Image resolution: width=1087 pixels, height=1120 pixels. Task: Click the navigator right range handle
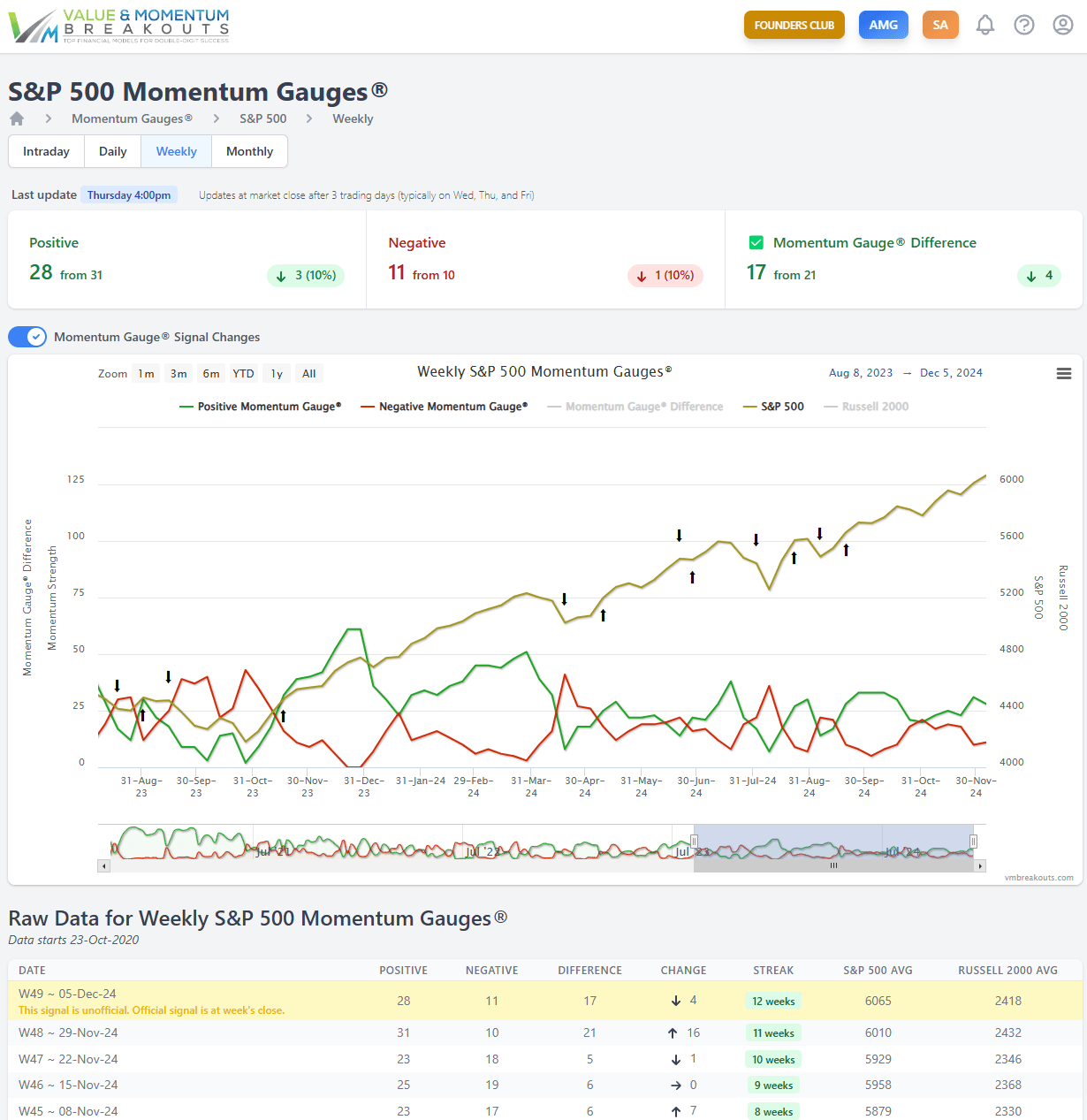[x=973, y=842]
